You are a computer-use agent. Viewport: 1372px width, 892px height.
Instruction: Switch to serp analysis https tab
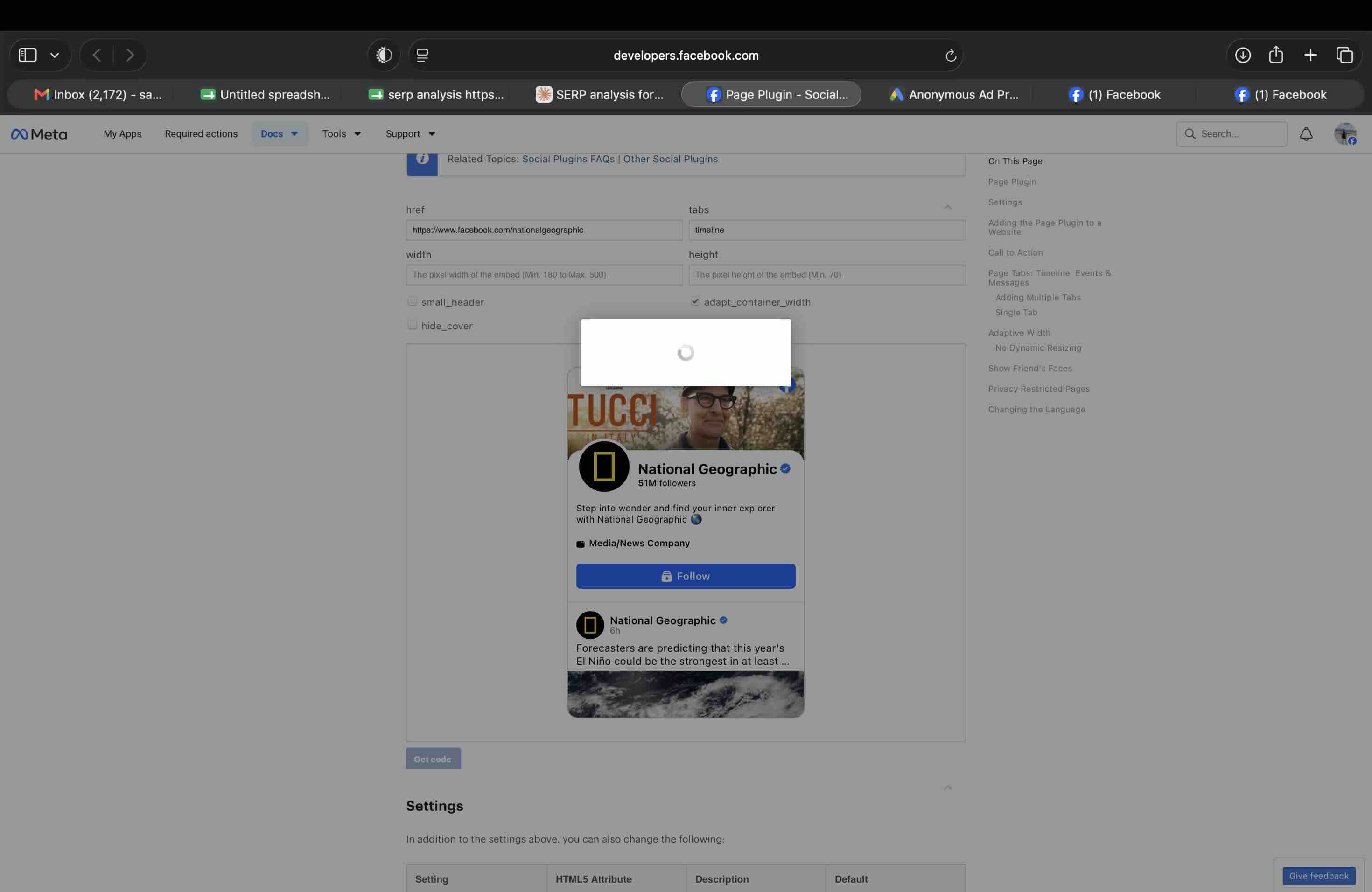(x=436, y=95)
